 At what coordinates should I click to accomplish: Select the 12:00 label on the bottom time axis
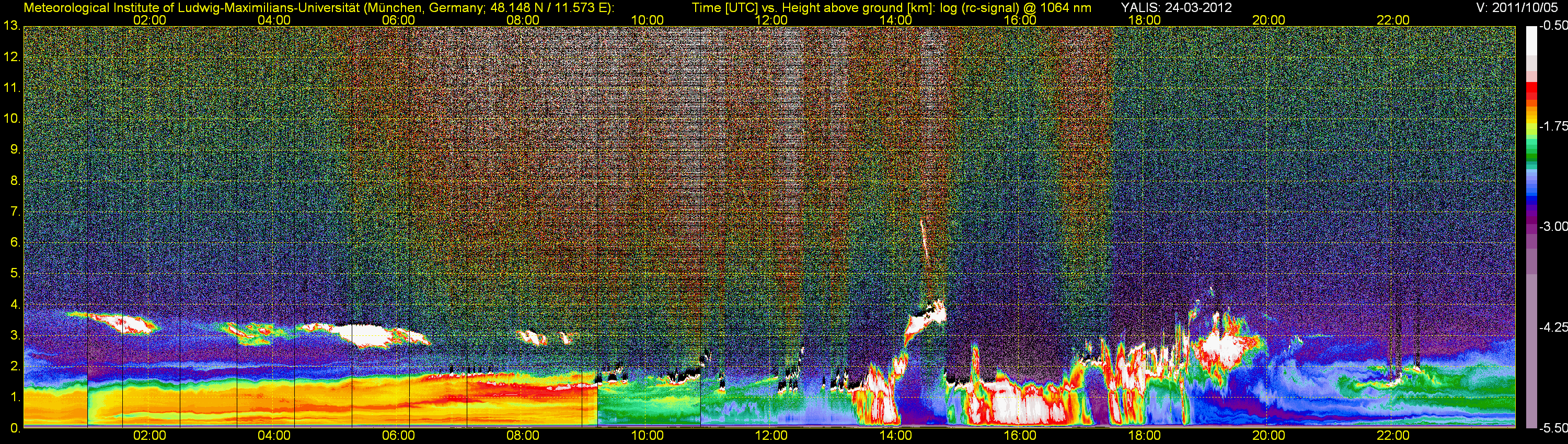771,436
